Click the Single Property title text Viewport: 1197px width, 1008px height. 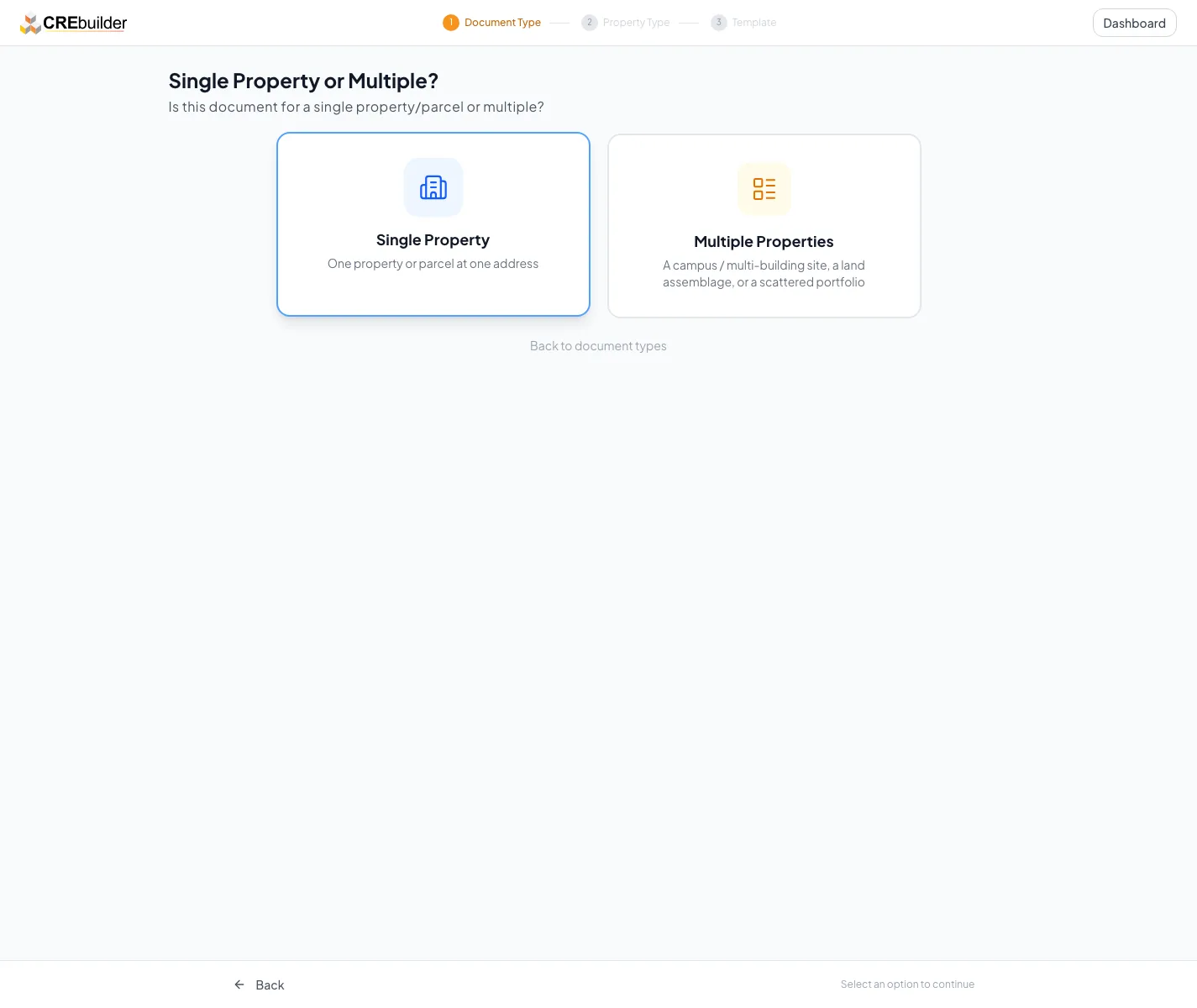(x=433, y=240)
